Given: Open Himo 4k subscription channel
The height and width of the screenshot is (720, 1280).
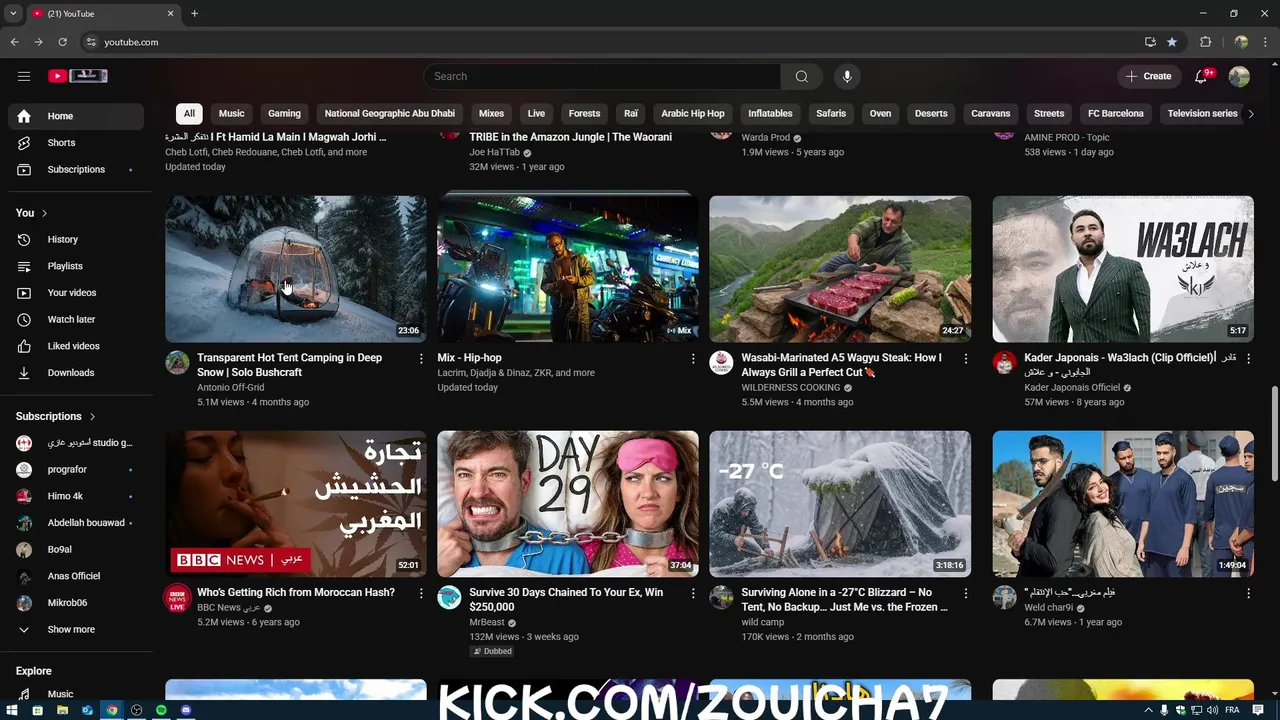Looking at the screenshot, I should tap(76, 496).
